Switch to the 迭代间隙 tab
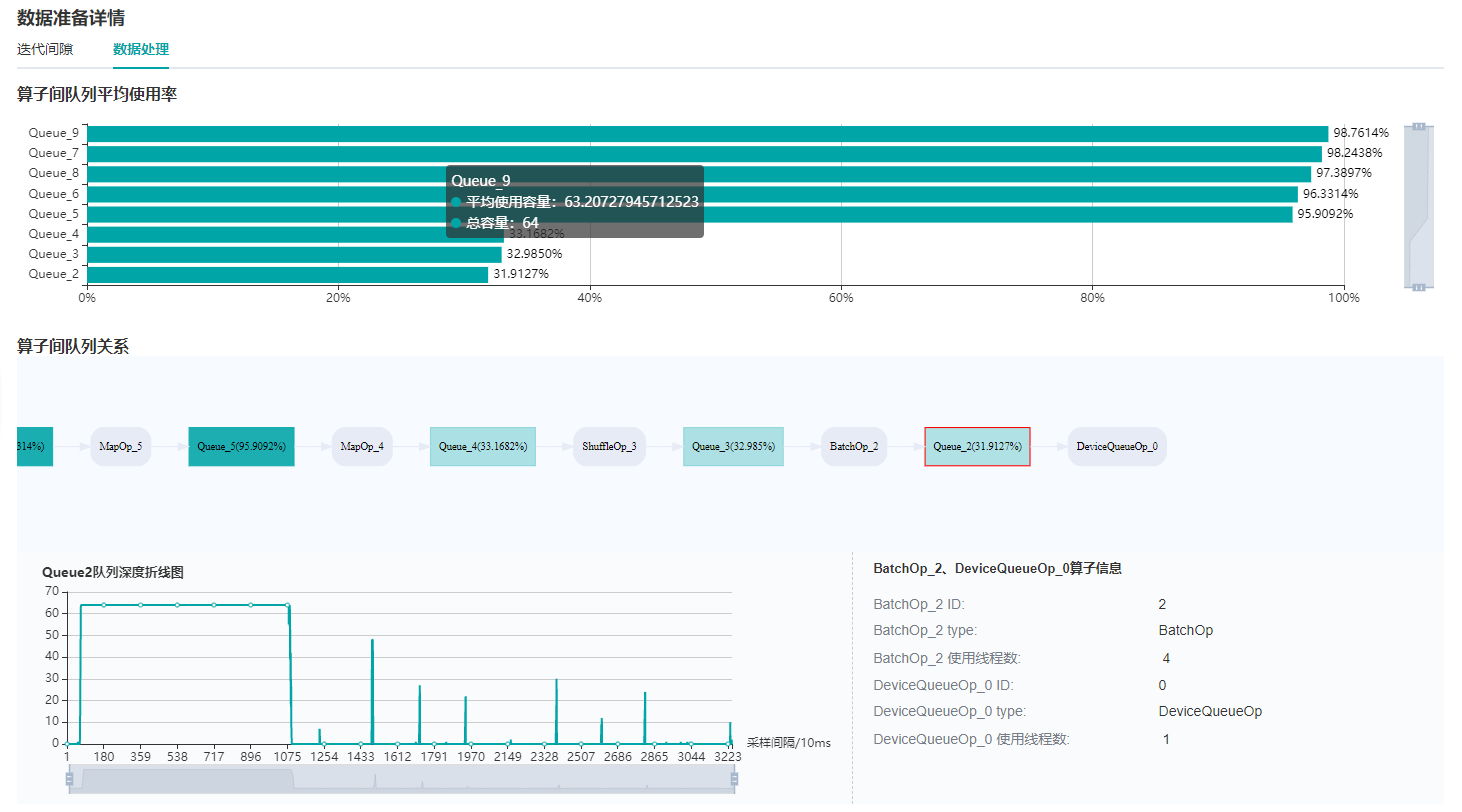Image resolution: width=1462 pixels, height=812 pixels. tap(45, 49)
